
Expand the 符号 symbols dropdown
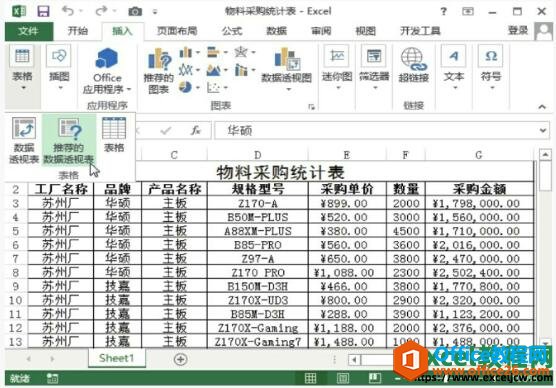tap(491, 68)
